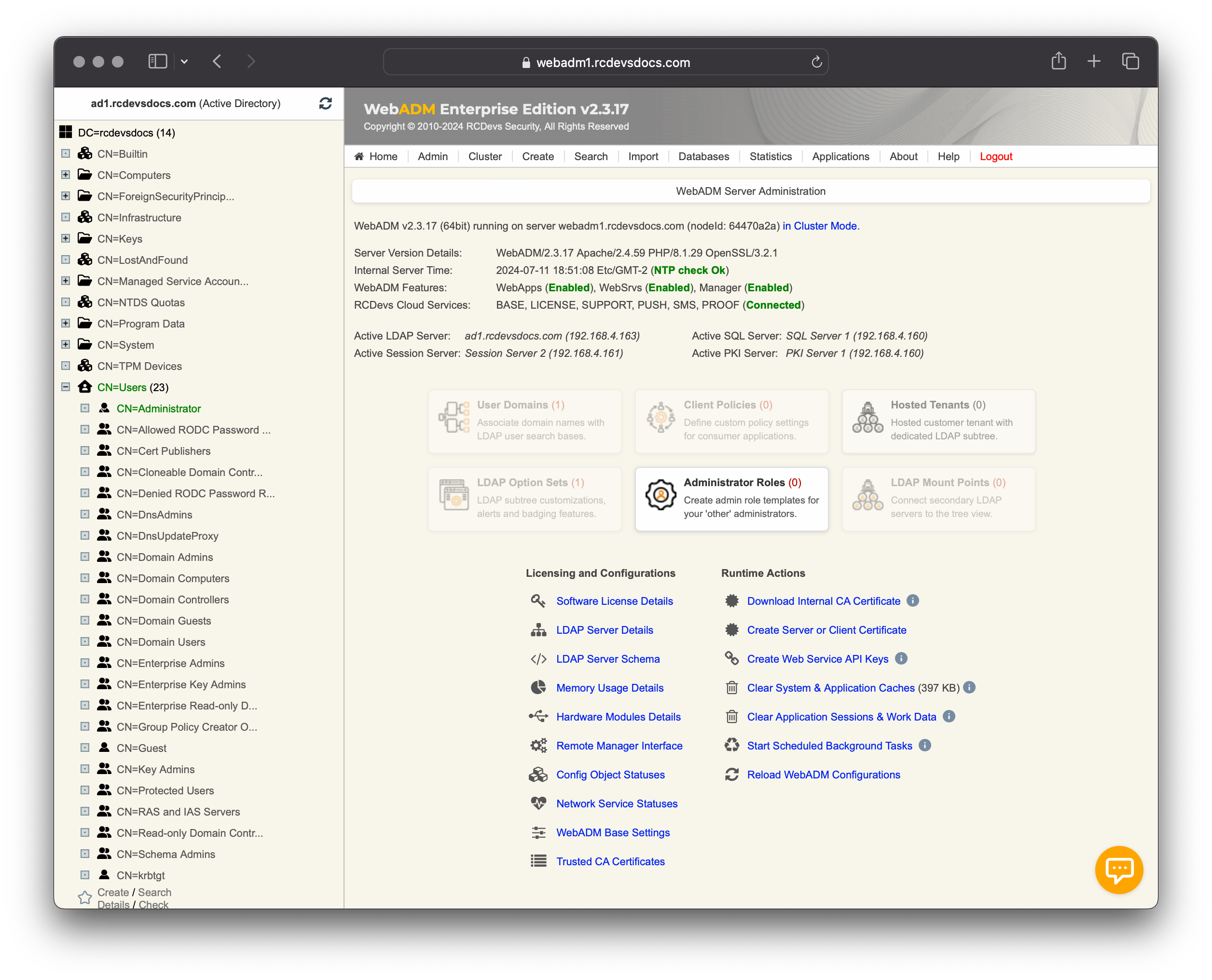
Task: Click the LDAP tree refresh icon
Action: [325, 103]
